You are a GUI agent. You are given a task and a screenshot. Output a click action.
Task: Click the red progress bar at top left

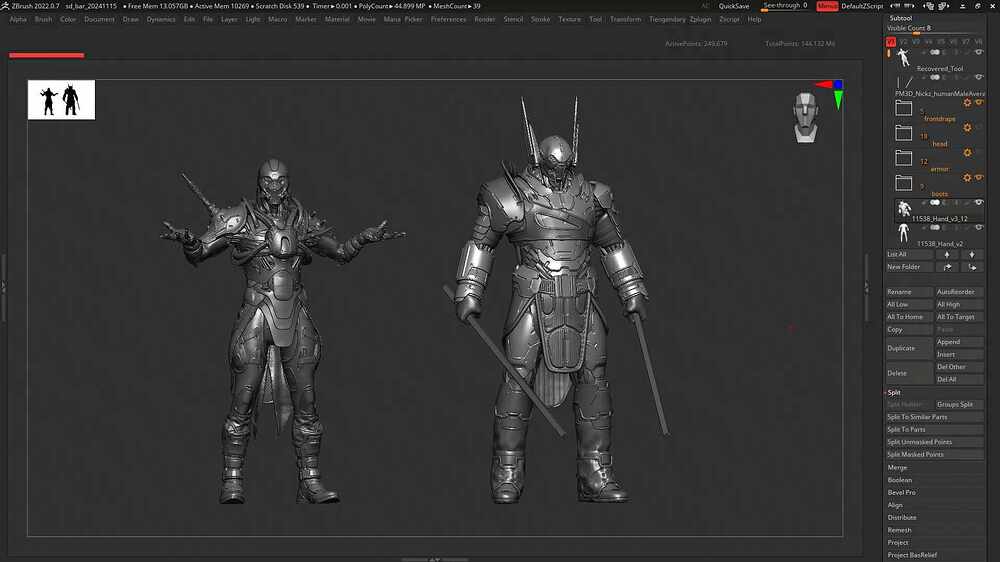click(47, 55)
